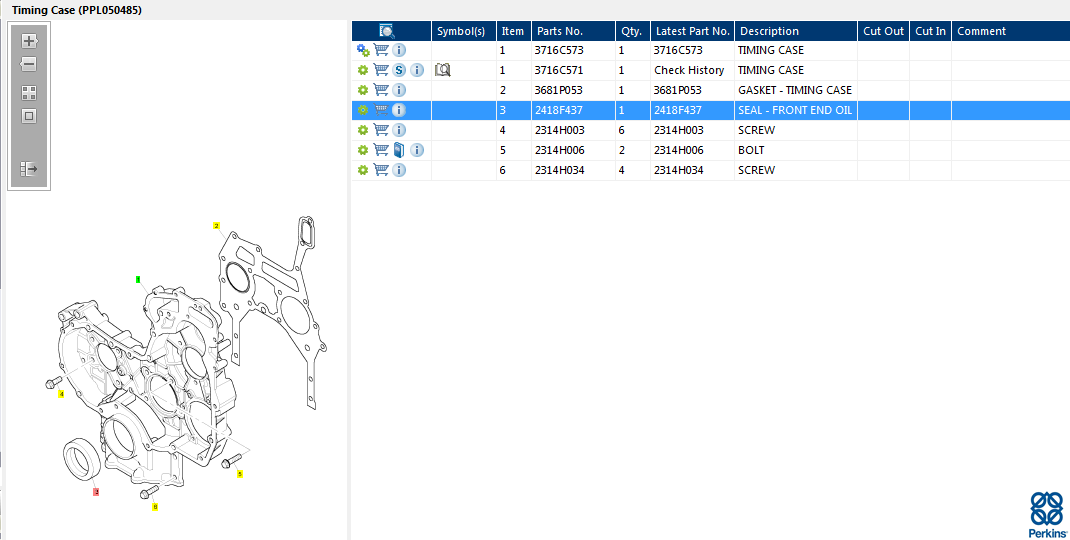Select callout 6 at the bottom screw
The image size is (1070, 540).
coord(156,507)
